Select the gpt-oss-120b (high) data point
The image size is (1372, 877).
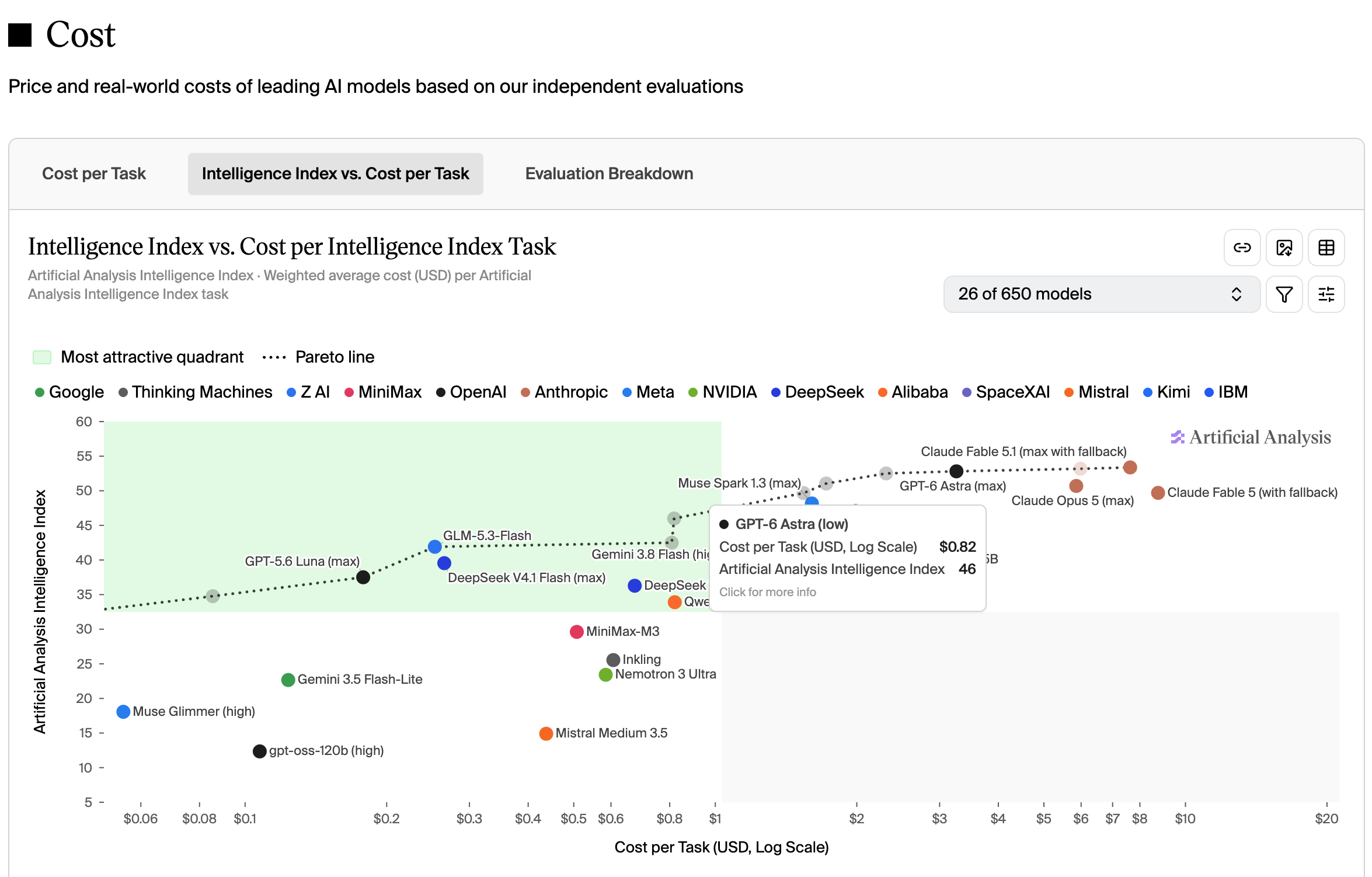click(x=260, y=751)
